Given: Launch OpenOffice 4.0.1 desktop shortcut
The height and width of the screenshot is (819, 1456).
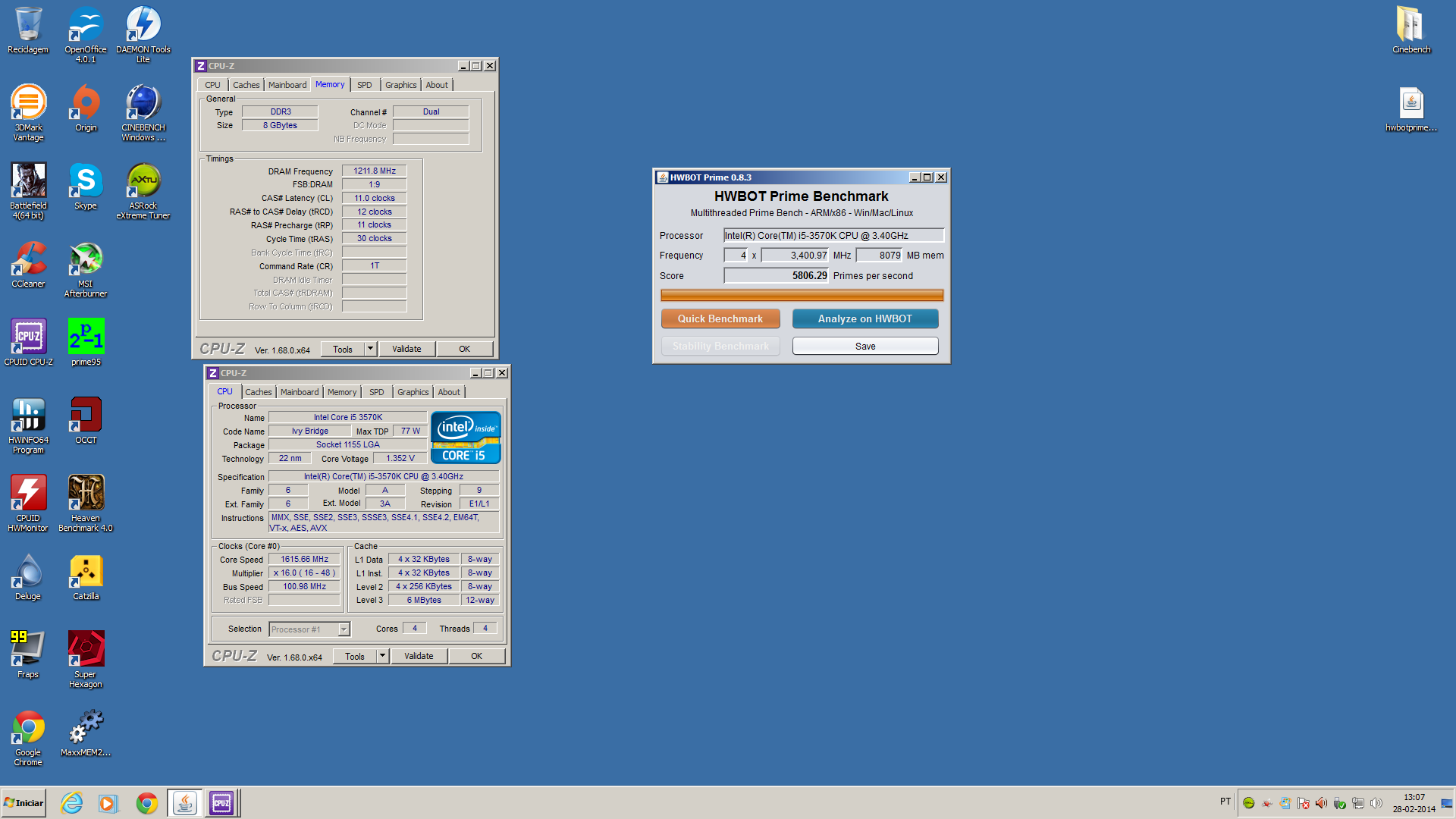Looking at the screenshot, I should pos(86,35).
